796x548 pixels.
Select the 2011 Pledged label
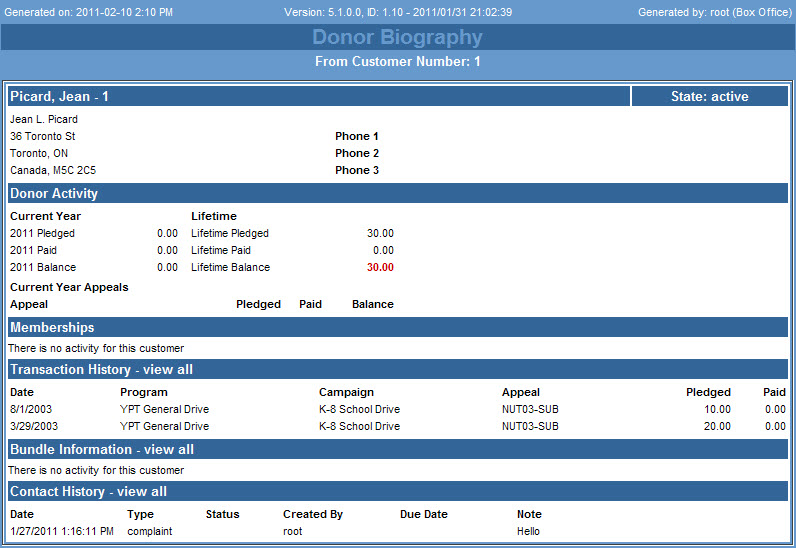point(42,233)
